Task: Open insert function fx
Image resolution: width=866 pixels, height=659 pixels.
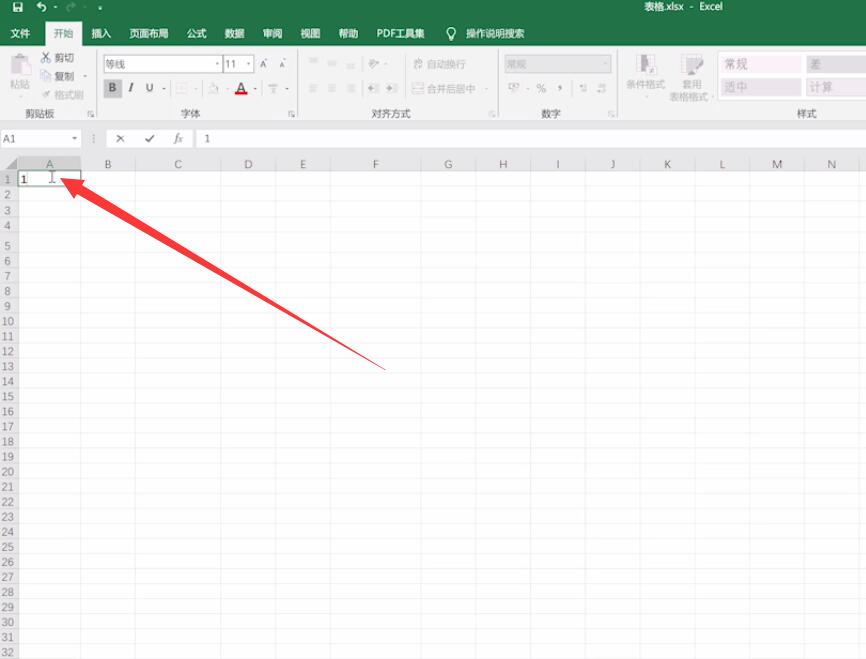Action: point(178,139)
